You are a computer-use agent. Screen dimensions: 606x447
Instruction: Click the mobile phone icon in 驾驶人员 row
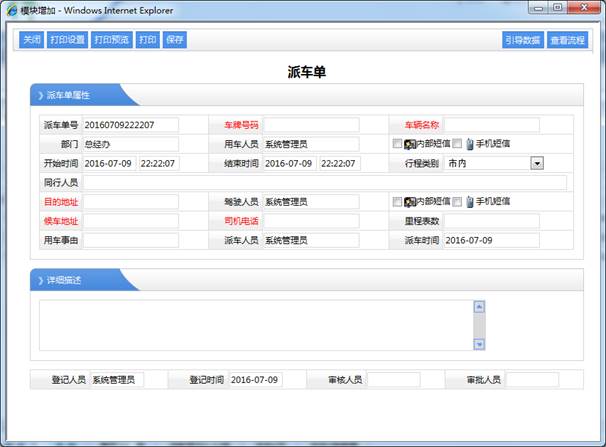click(x=469, y=201)
